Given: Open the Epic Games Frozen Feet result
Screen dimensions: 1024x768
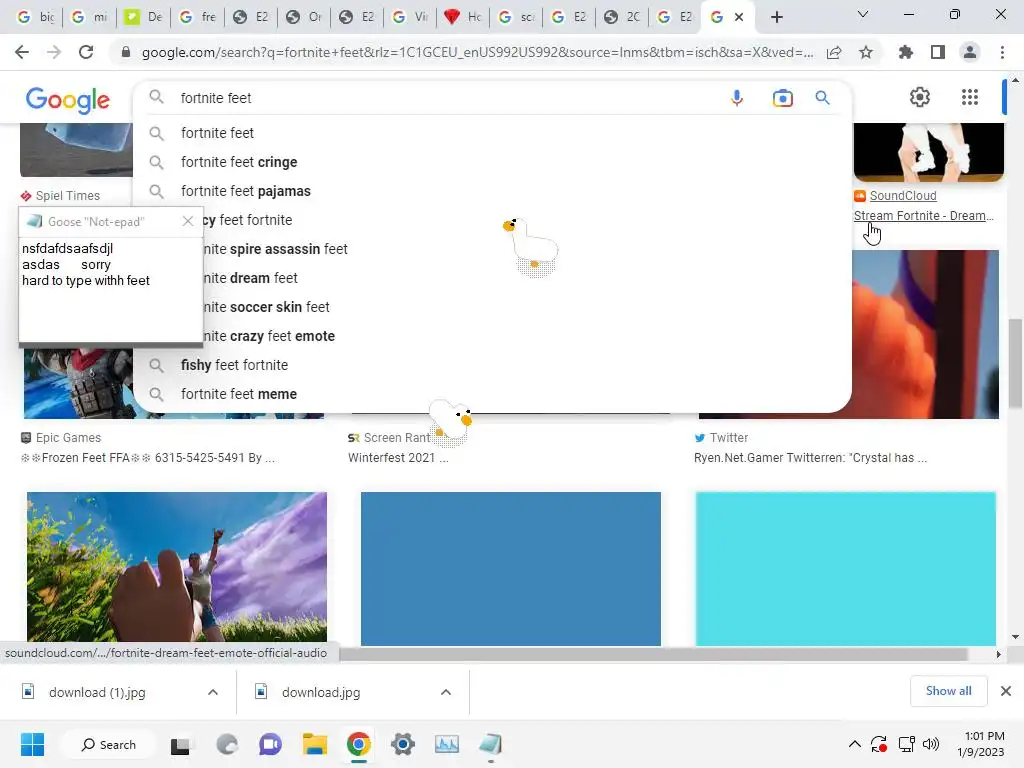Looking at the screenshot, I should [x=148, y=458].
